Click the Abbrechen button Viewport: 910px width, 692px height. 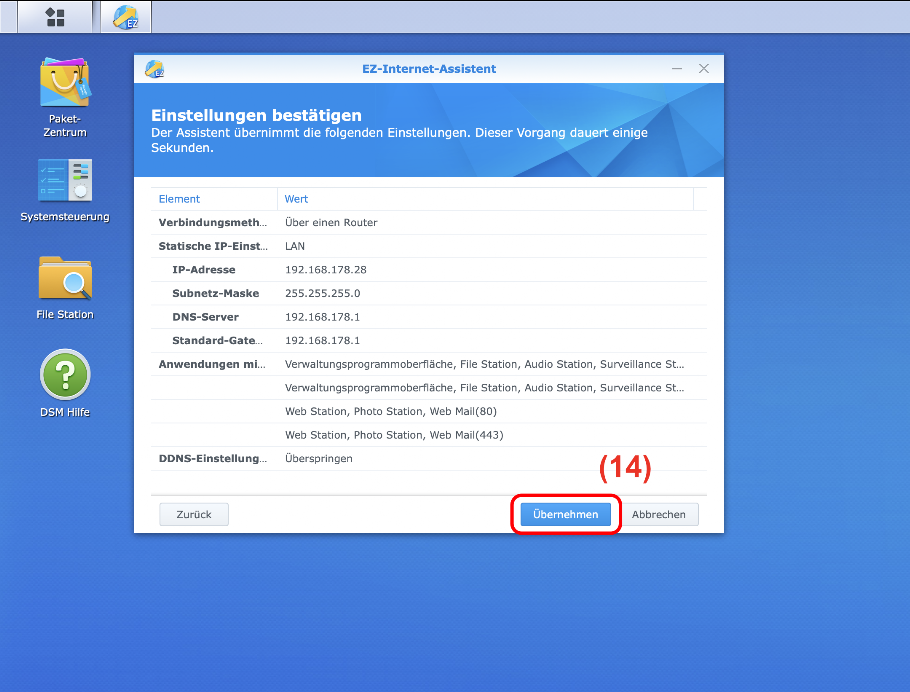click(x=658, y=514)
